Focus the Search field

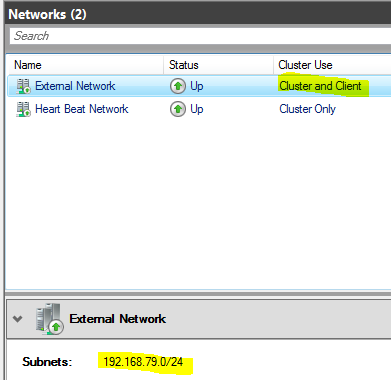point(200,36)
